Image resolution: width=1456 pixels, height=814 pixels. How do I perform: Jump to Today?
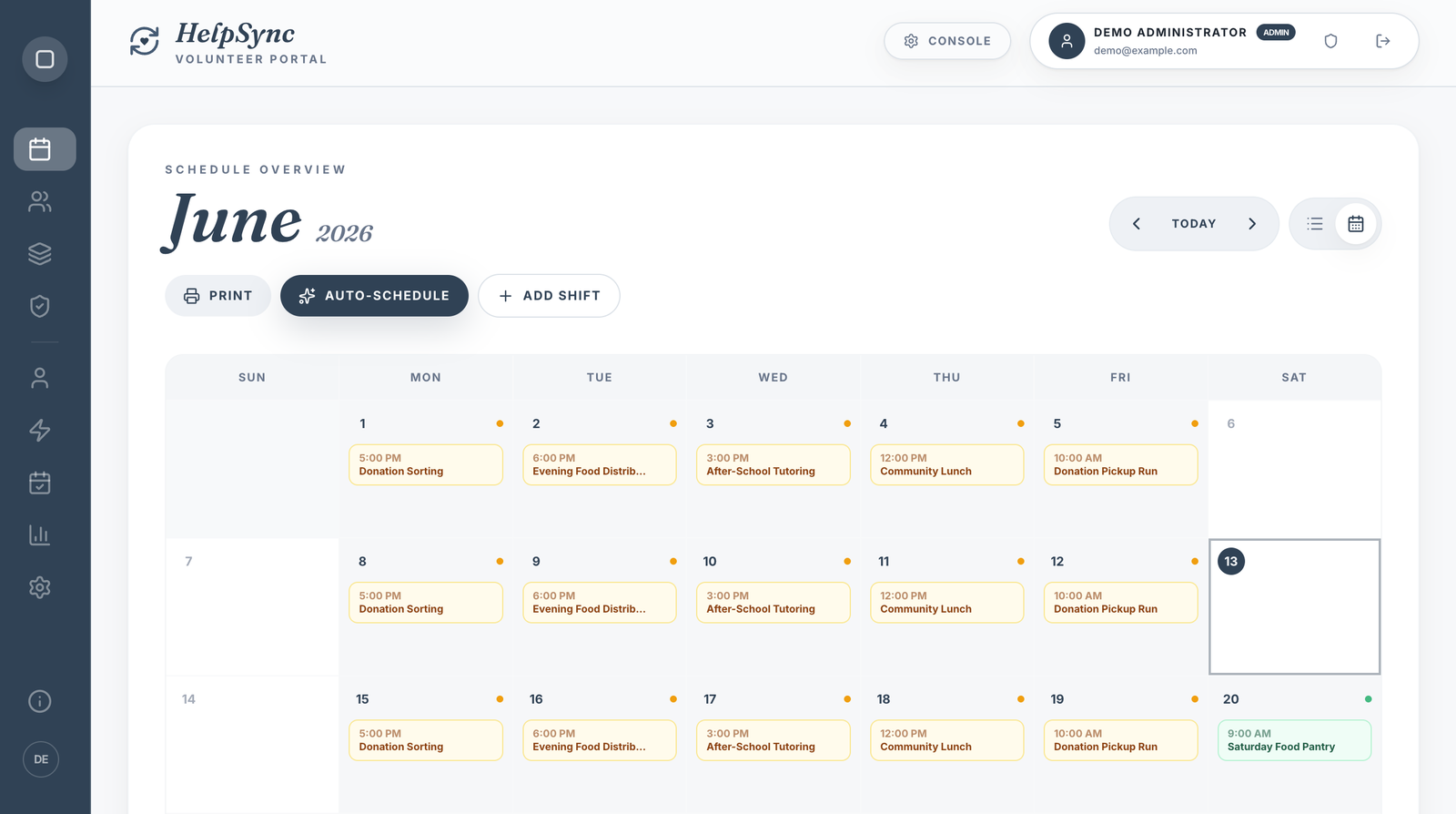[1194, 224]
